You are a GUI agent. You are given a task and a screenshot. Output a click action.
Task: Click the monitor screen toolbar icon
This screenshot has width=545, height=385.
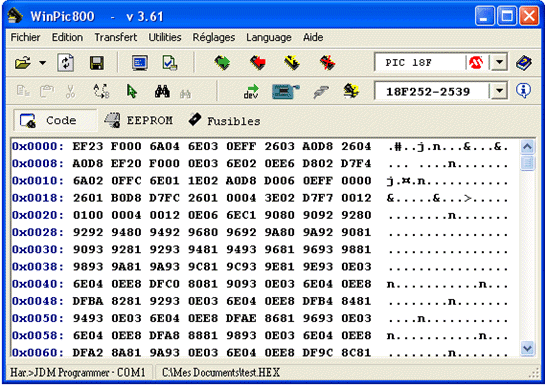pyautogui.click(x=140, y=63)
